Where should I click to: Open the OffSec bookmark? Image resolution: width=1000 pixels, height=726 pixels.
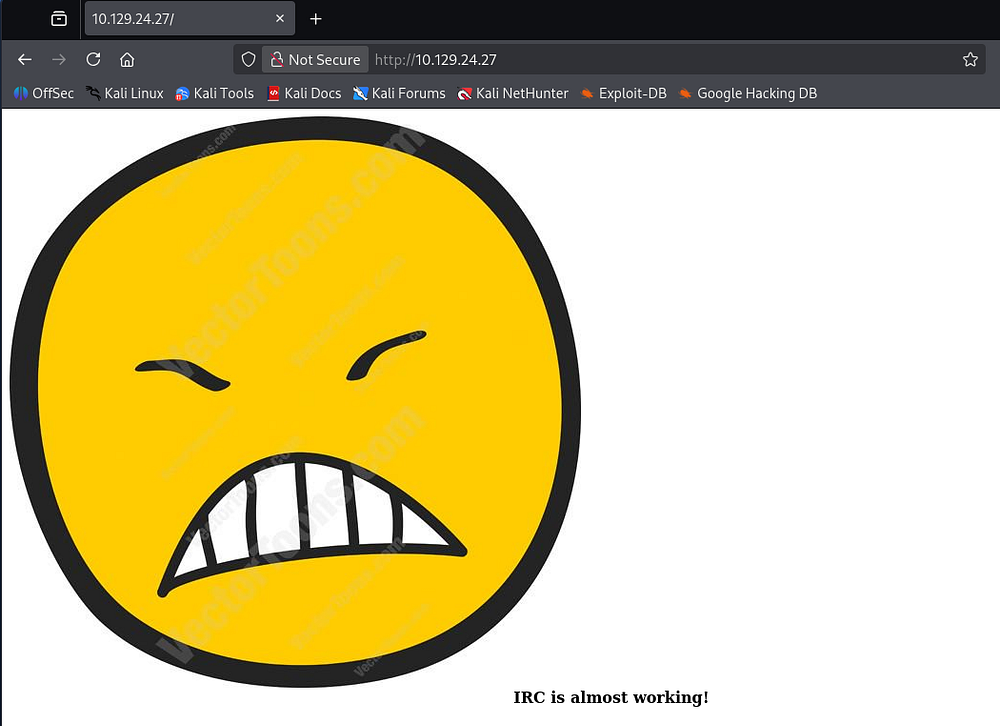(x=44, y=93)
